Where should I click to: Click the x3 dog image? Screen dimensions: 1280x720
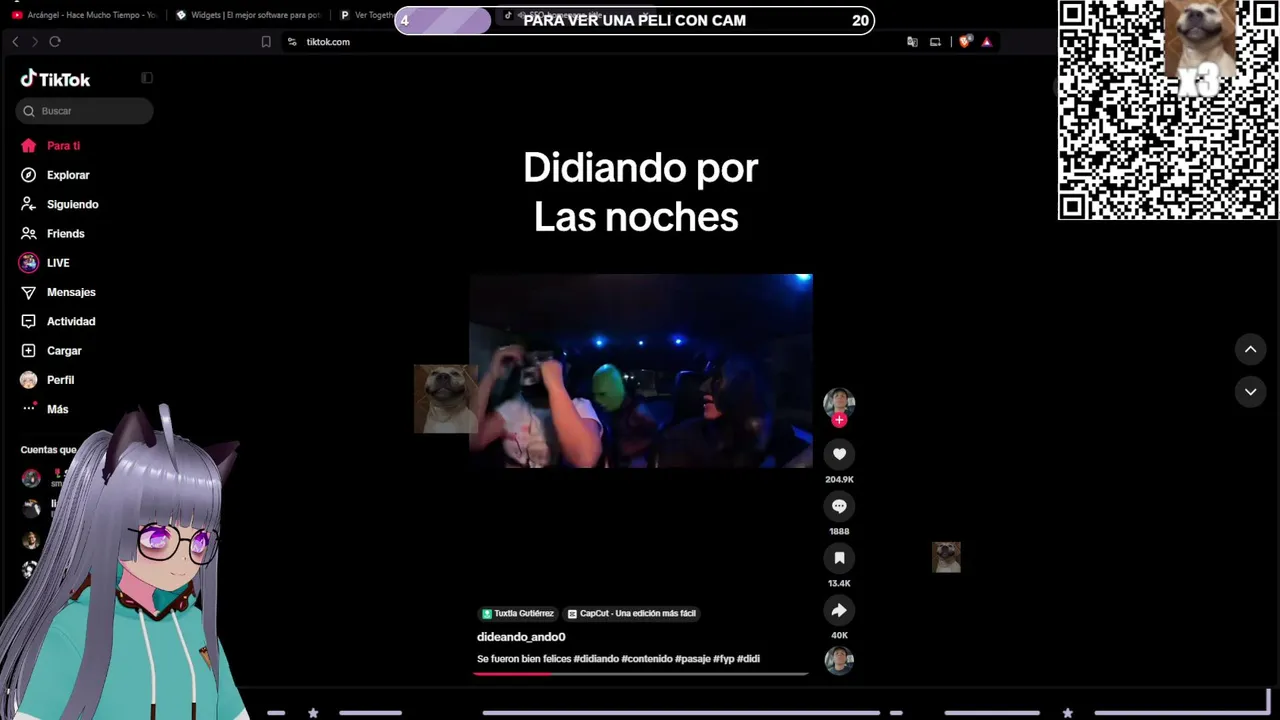pos(1200,48)
